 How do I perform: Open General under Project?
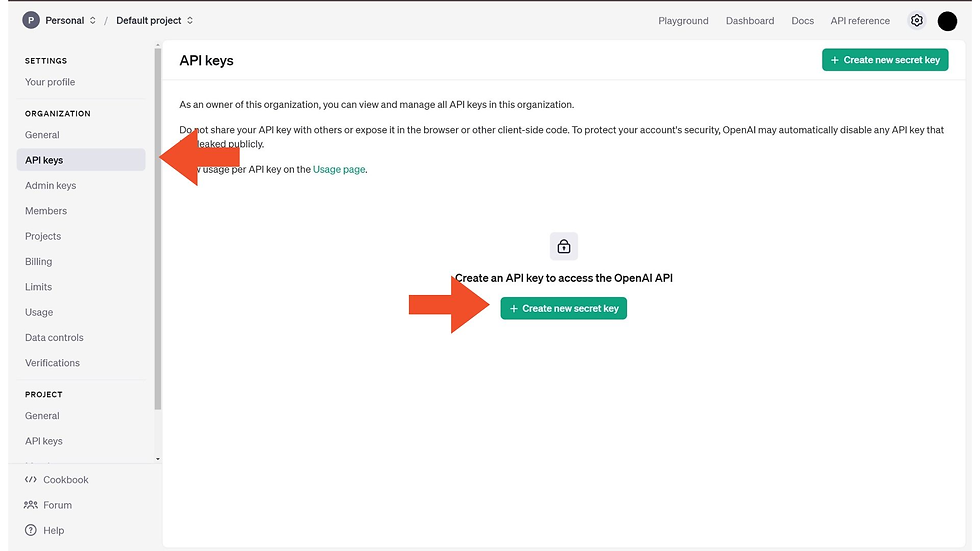coord(42,415)
